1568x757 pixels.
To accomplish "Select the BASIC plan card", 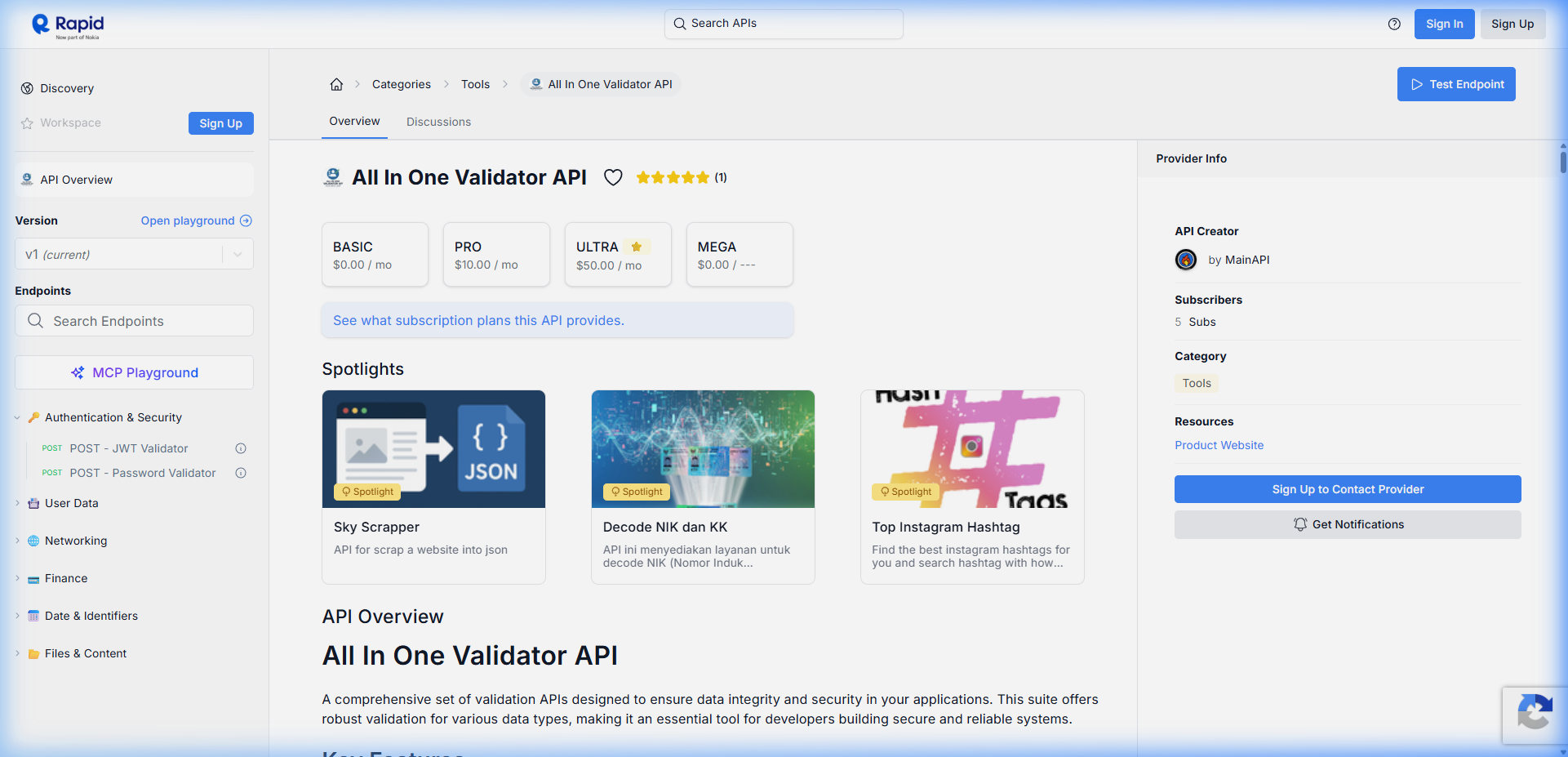I will point(375,254).
